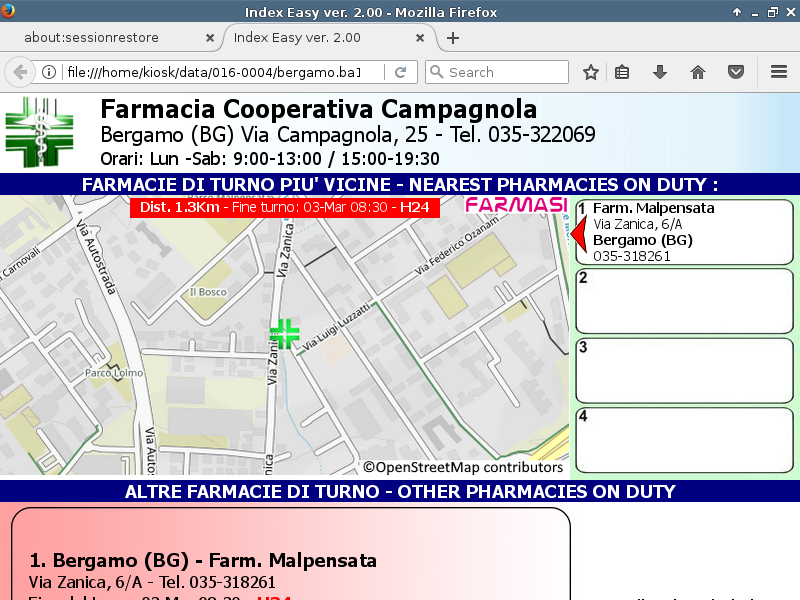Open the Pocket icon in toolbar

tap(736, 72)
